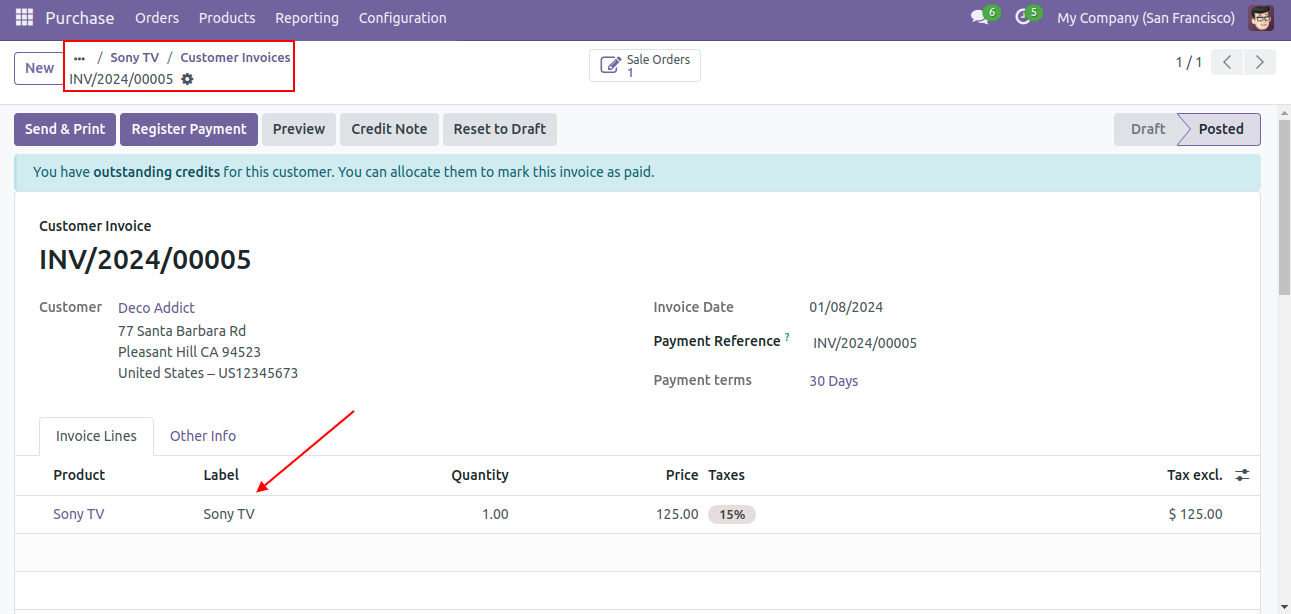Click the large INV/2024/00005 invoice title
Screen dimensions: 1291x614
145,260
